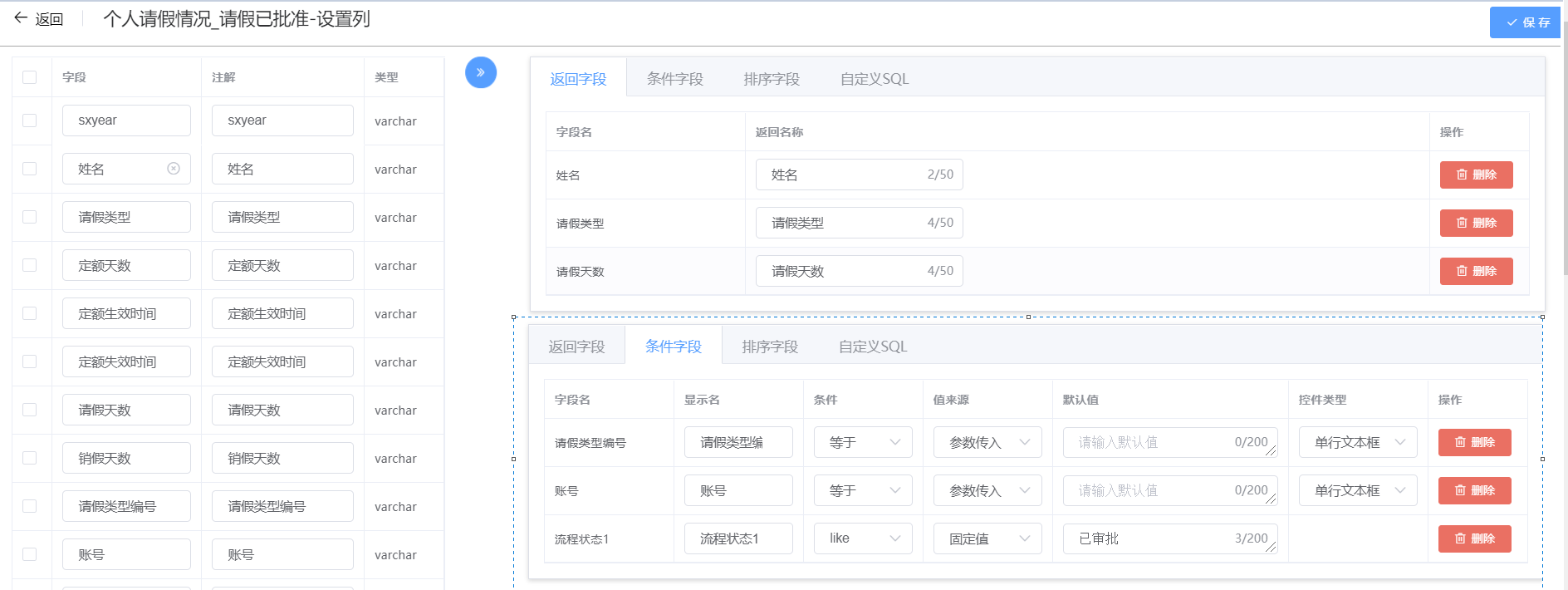Click the back arrow icon
The width and height of the screenshot is (1568, 590).
click(x=21, y=18)
